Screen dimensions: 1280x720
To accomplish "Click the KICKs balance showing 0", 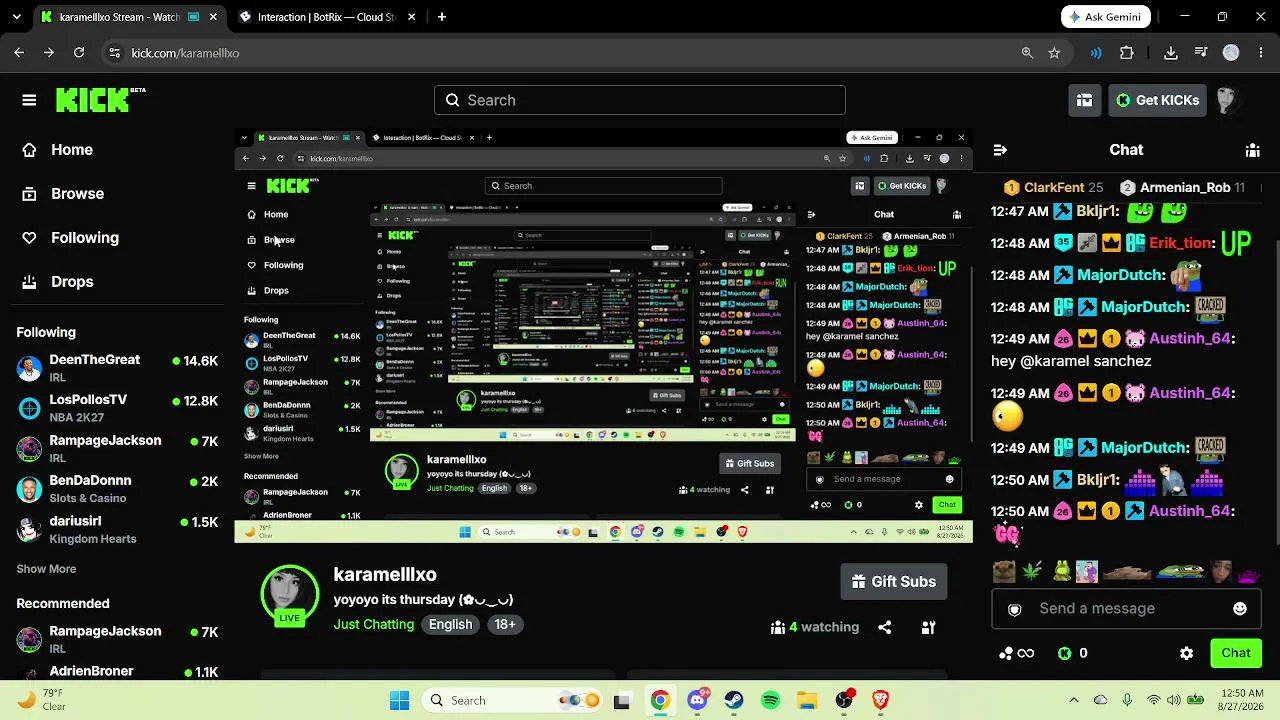I will (x=1073, y=653).
